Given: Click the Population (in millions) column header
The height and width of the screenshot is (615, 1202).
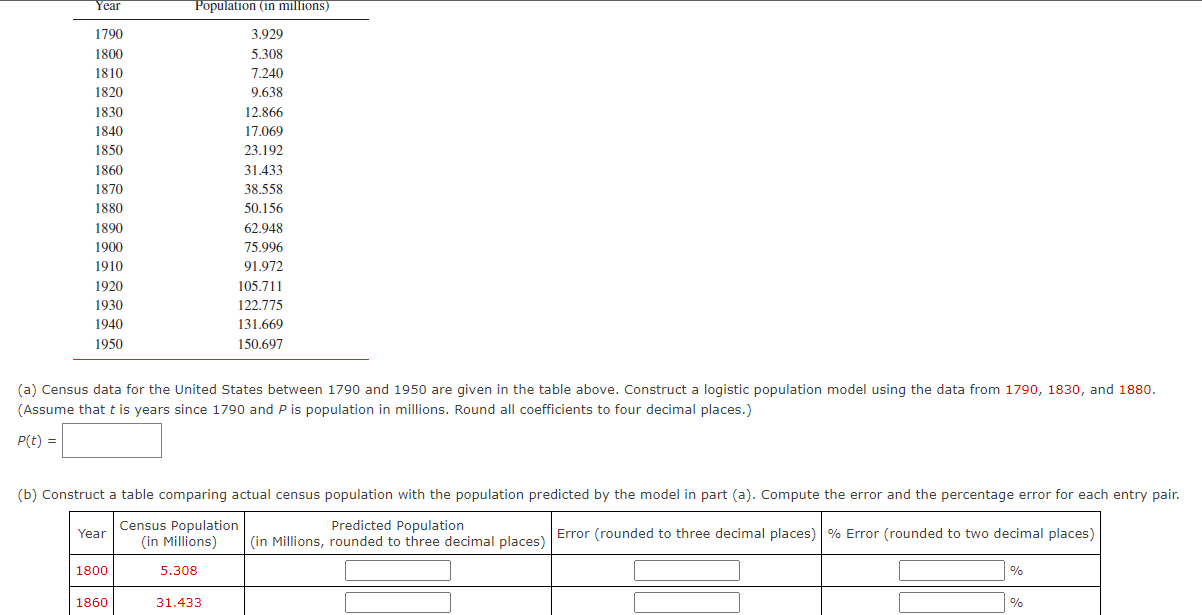Looking at the screenshot, I should [x=262, y=6].
